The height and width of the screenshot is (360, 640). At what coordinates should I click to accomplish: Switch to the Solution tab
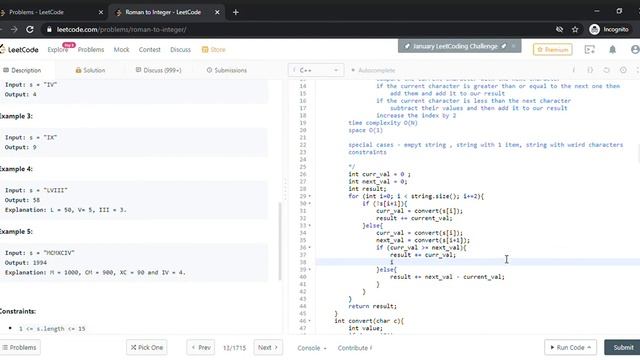[90, 70]
